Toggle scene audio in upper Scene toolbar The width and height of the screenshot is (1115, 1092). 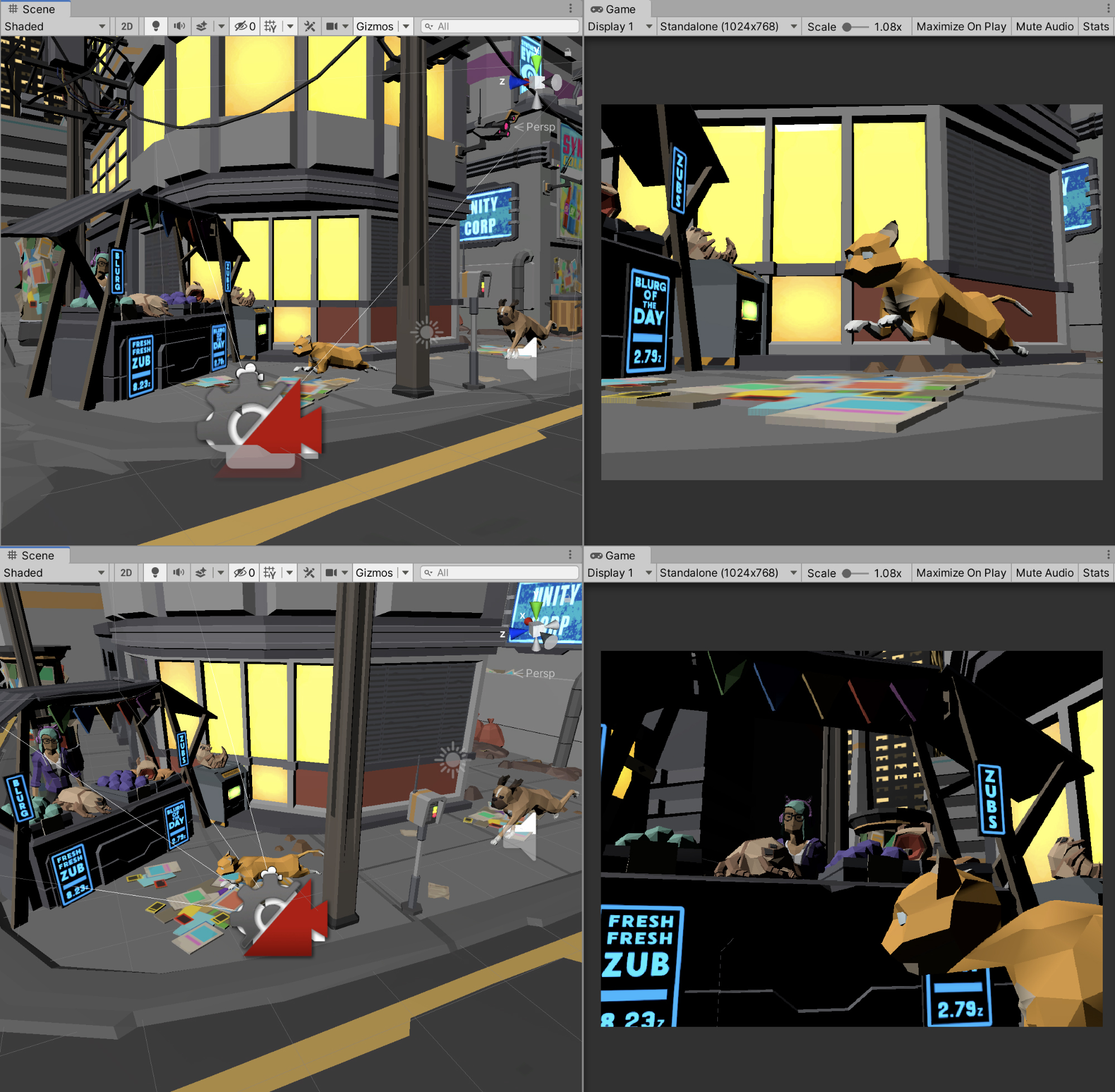pos(180,26)
